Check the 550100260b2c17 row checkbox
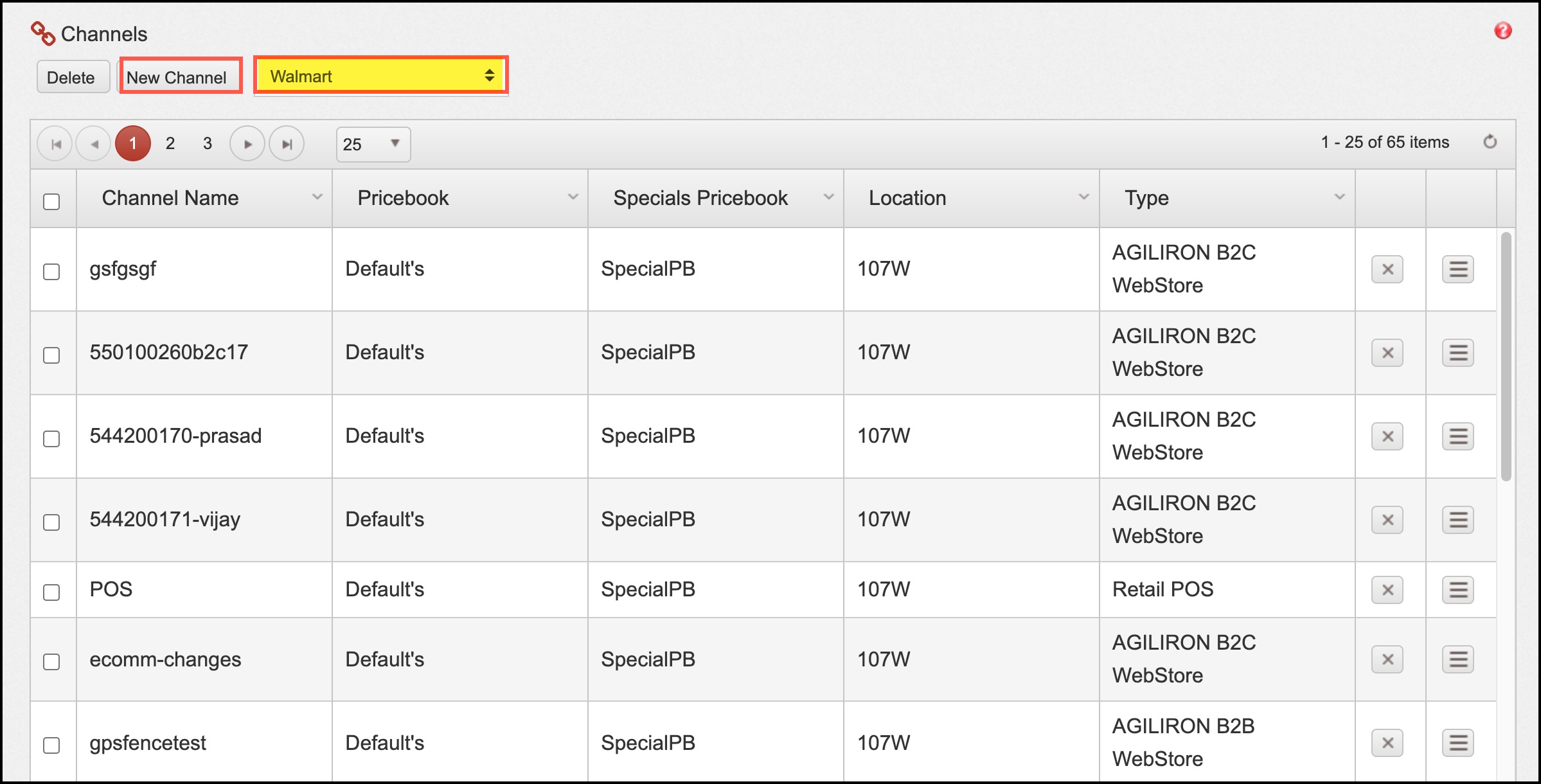 click(x=51, y=355)
